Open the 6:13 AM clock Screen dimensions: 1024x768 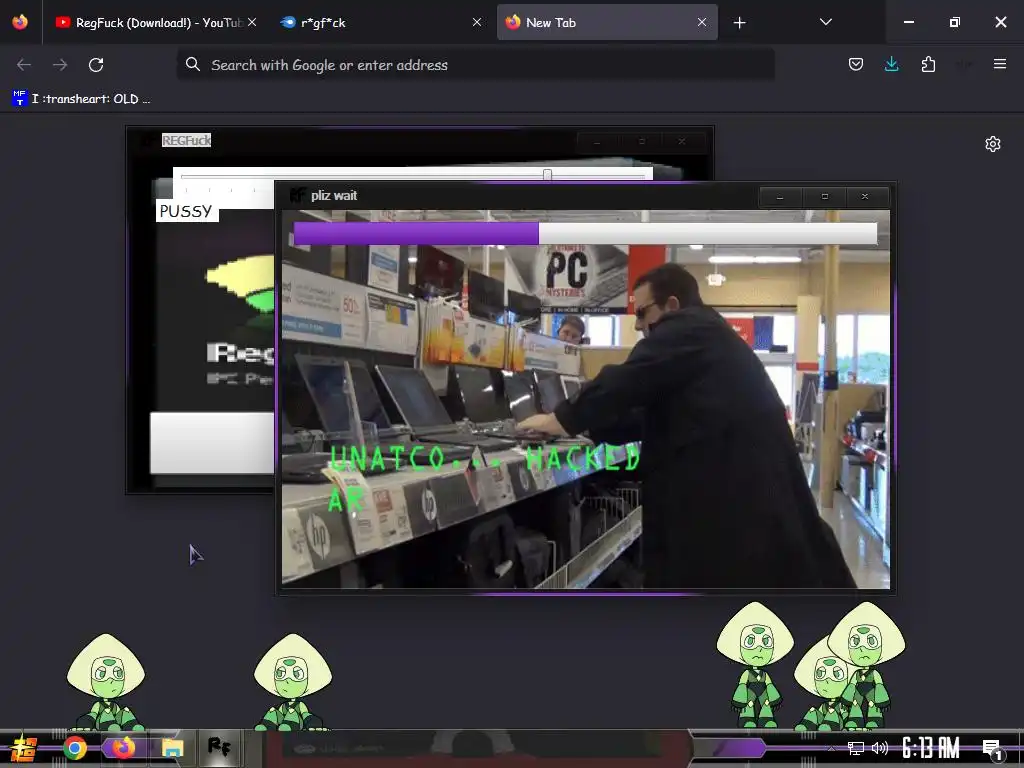(931, 748)
